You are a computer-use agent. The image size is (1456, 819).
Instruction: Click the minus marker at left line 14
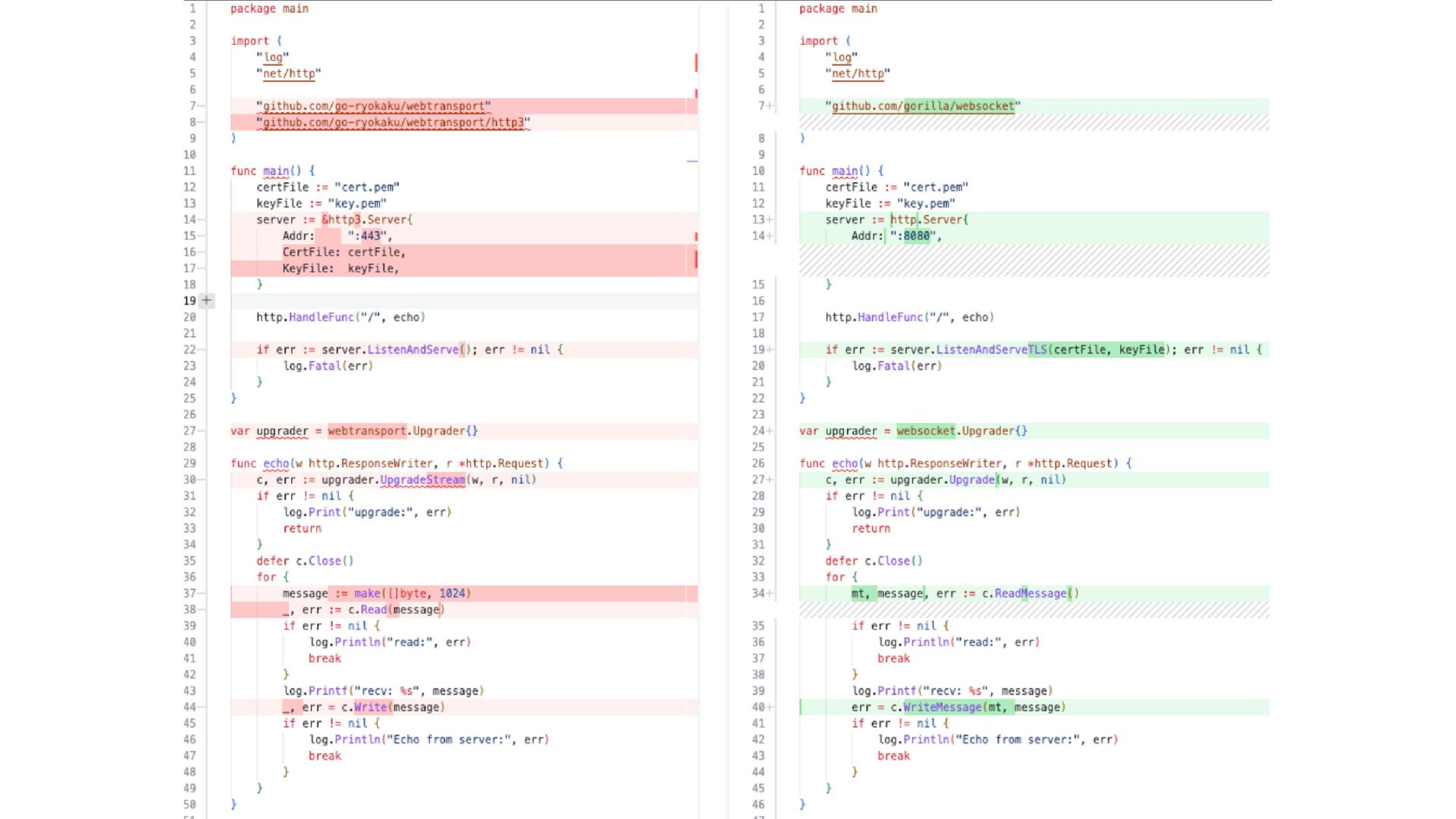click(201, 220)
